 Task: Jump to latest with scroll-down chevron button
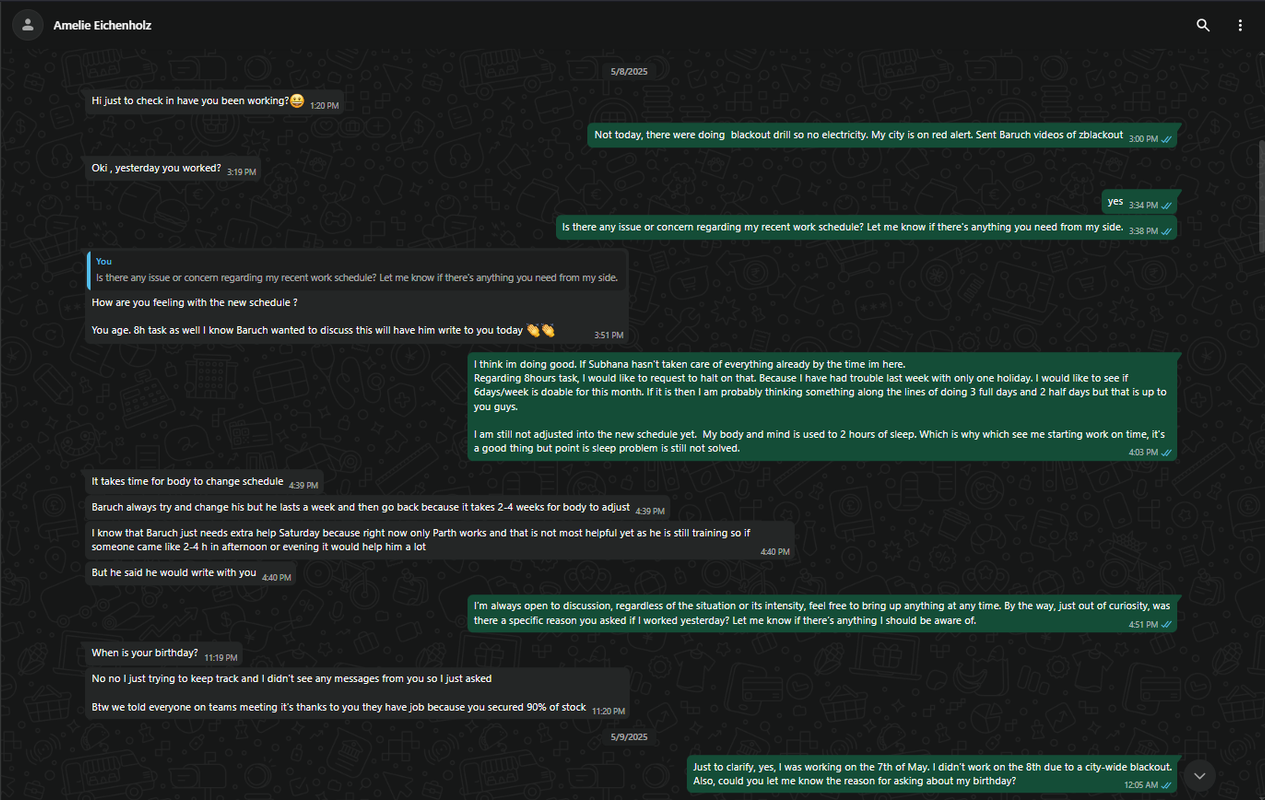[1199, 774]
